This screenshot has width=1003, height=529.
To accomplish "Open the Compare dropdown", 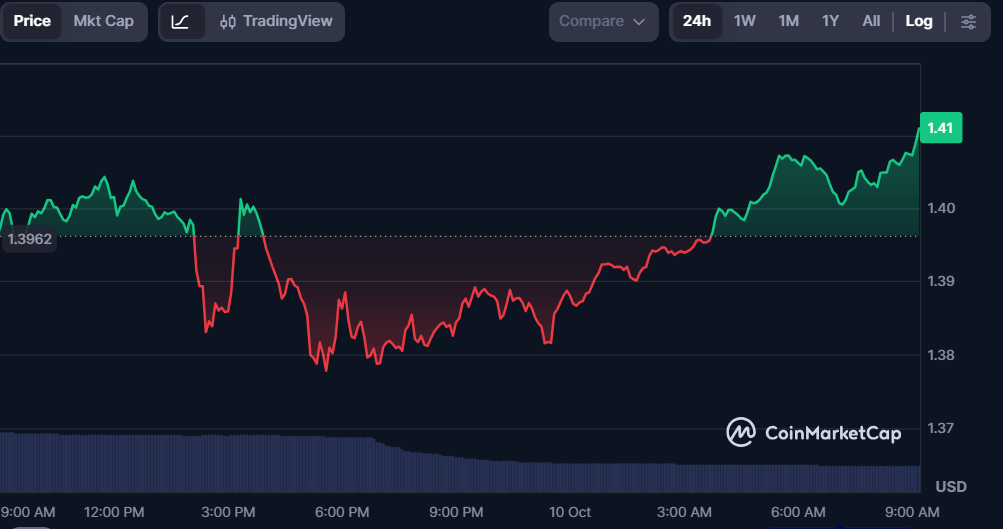I will click(x=603, y=22).
